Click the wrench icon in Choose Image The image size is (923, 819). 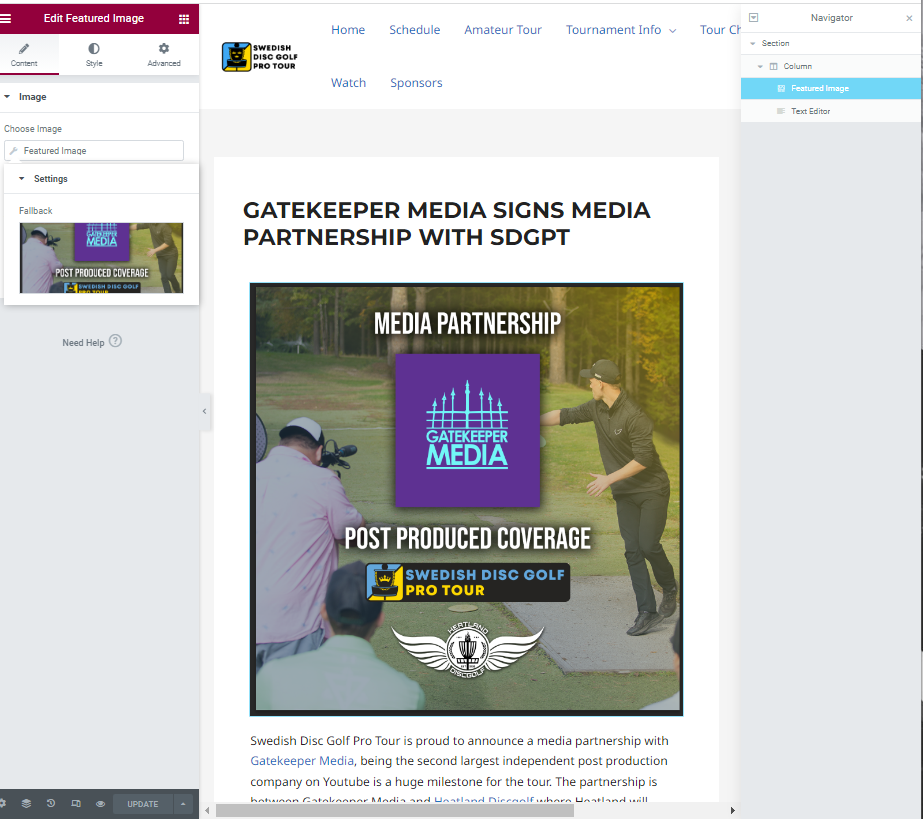coord(14,151)
